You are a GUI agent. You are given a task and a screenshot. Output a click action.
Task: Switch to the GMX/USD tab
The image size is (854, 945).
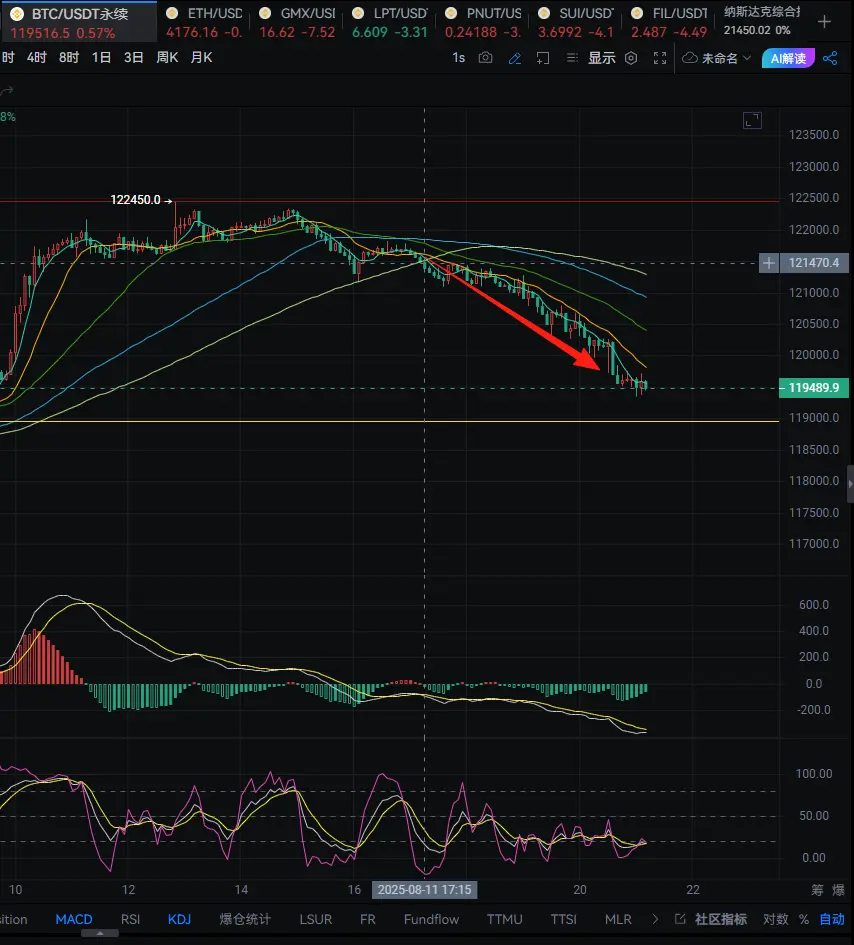pos(297,22)
